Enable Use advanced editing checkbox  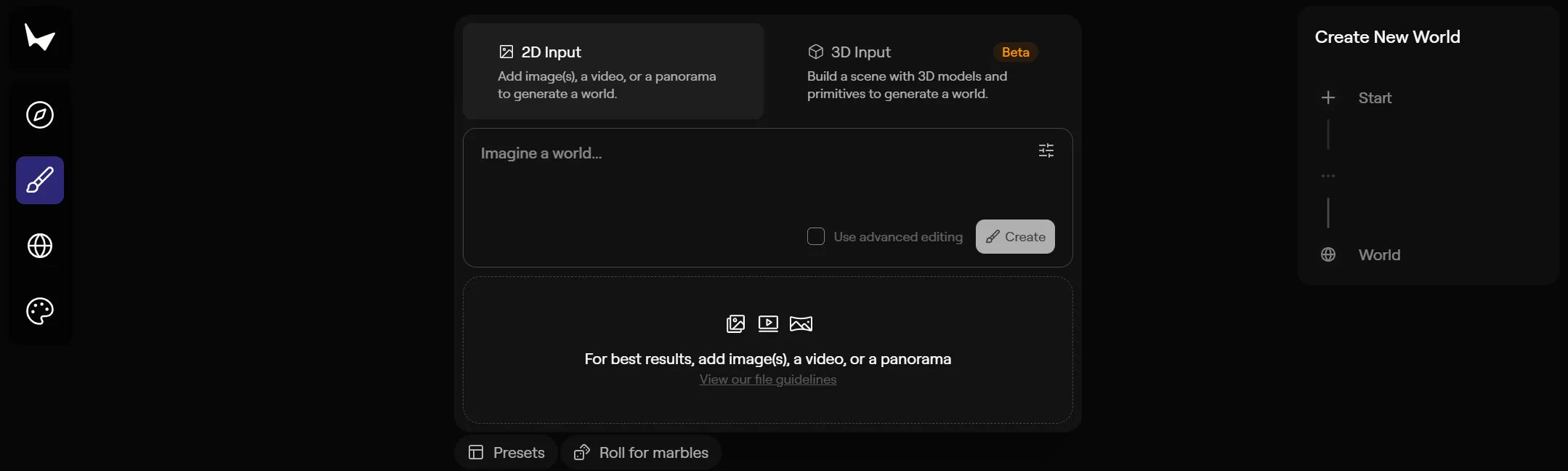tap(816, 237)
